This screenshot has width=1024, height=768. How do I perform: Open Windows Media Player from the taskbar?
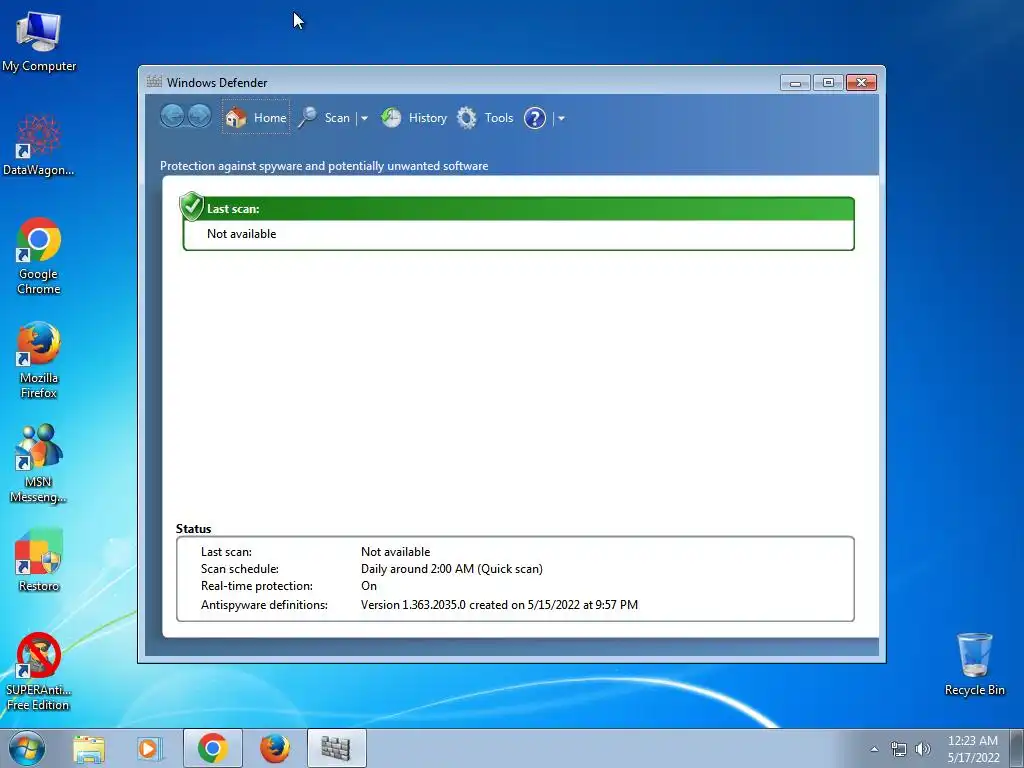(x=150, y=748)
